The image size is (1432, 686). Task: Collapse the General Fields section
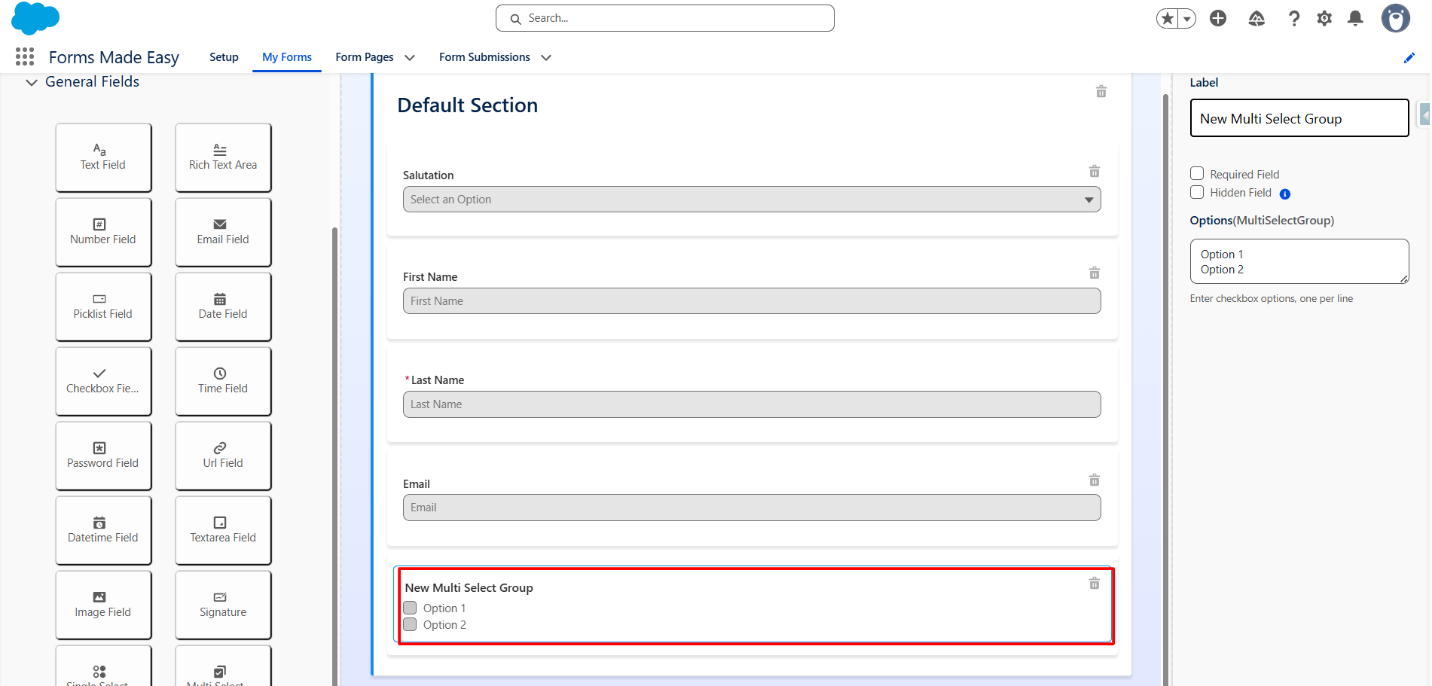pos(32,82)
